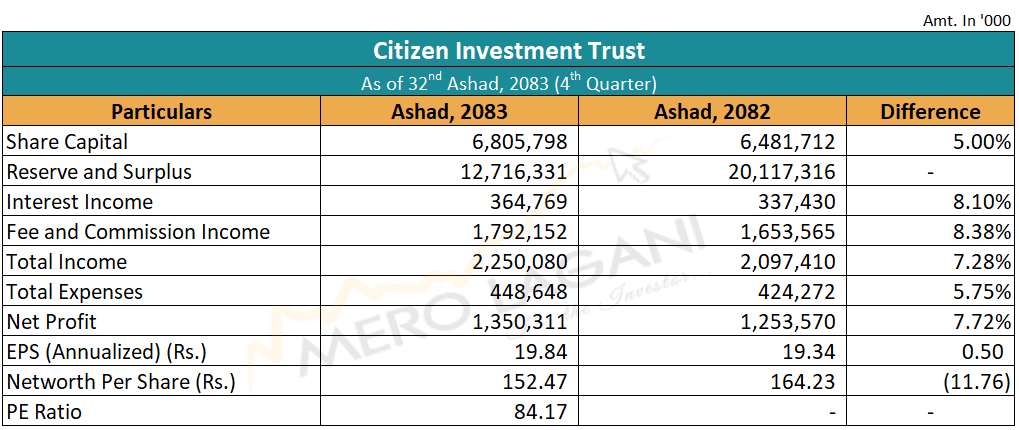
Task: Click the Amt. In '000 note
Action: (x=966, y=21)
